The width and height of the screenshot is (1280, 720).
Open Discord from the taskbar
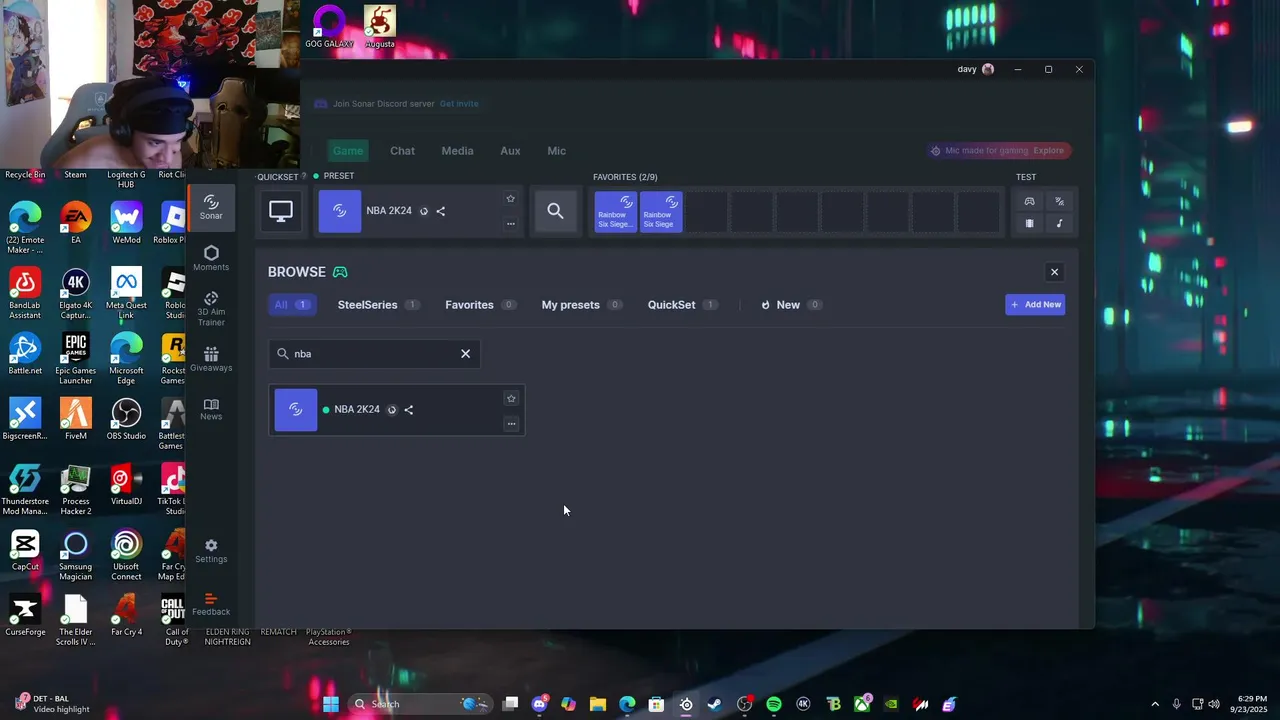pyautogui.click(x=539, y=704)
